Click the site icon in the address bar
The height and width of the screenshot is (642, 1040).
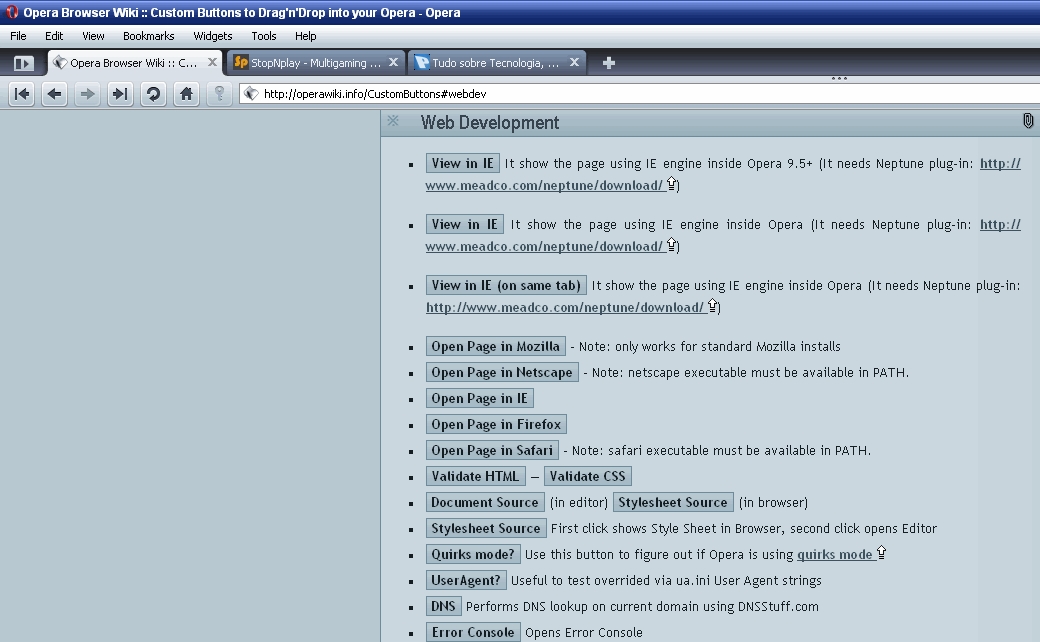pos(251,94)
